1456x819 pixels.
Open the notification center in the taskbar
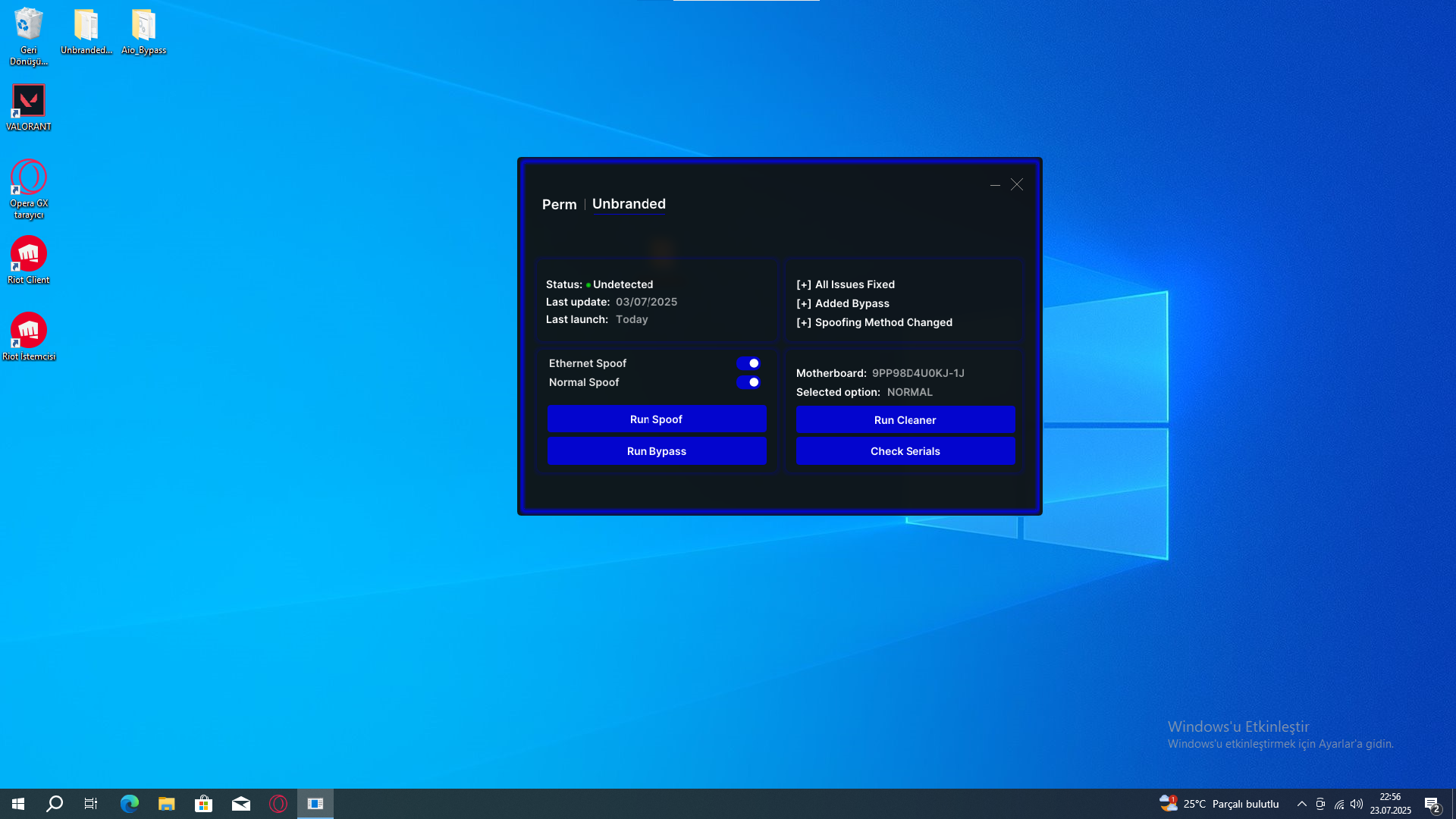tap(1432, 804)
